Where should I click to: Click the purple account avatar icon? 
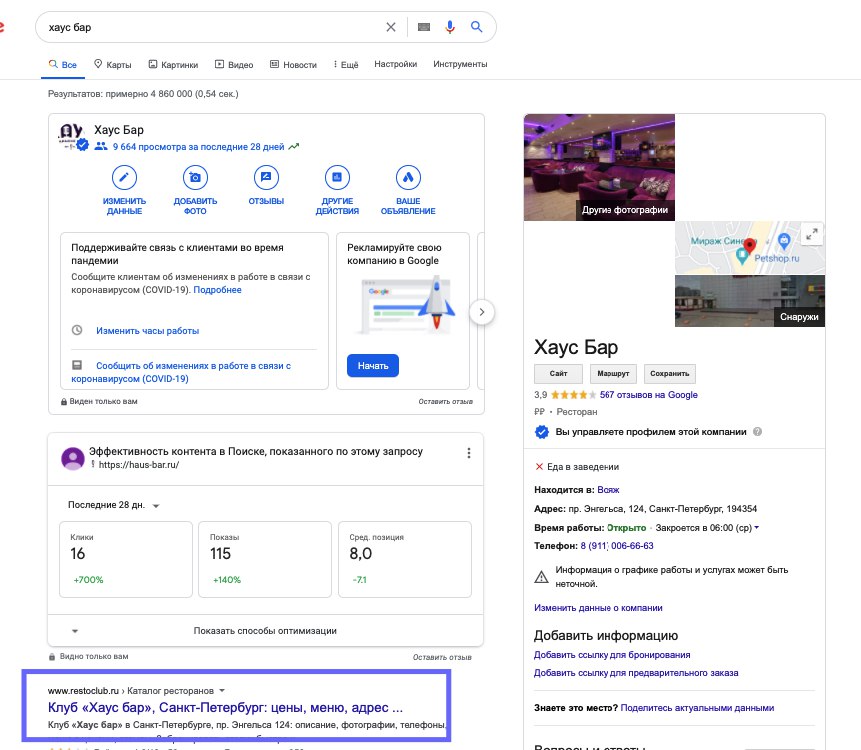pos(72,458)
